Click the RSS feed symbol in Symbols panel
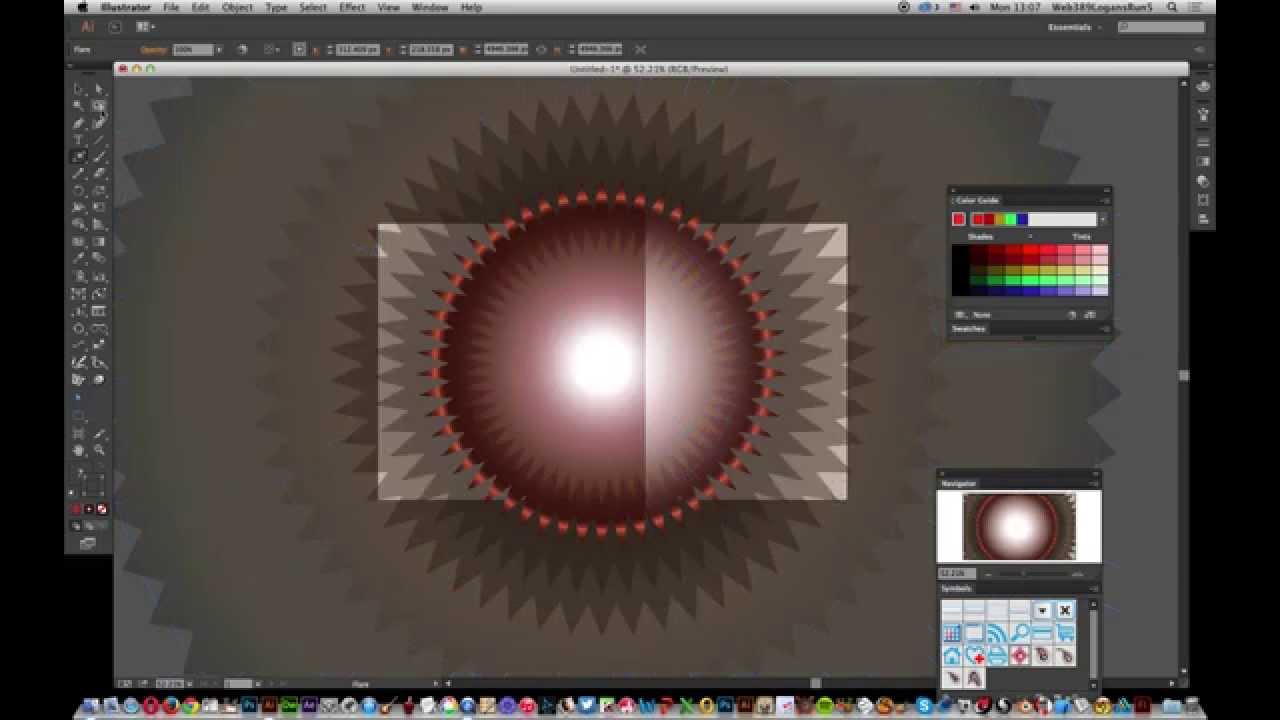The height and width of the screenshot is (720, 1280). point(996,633)
